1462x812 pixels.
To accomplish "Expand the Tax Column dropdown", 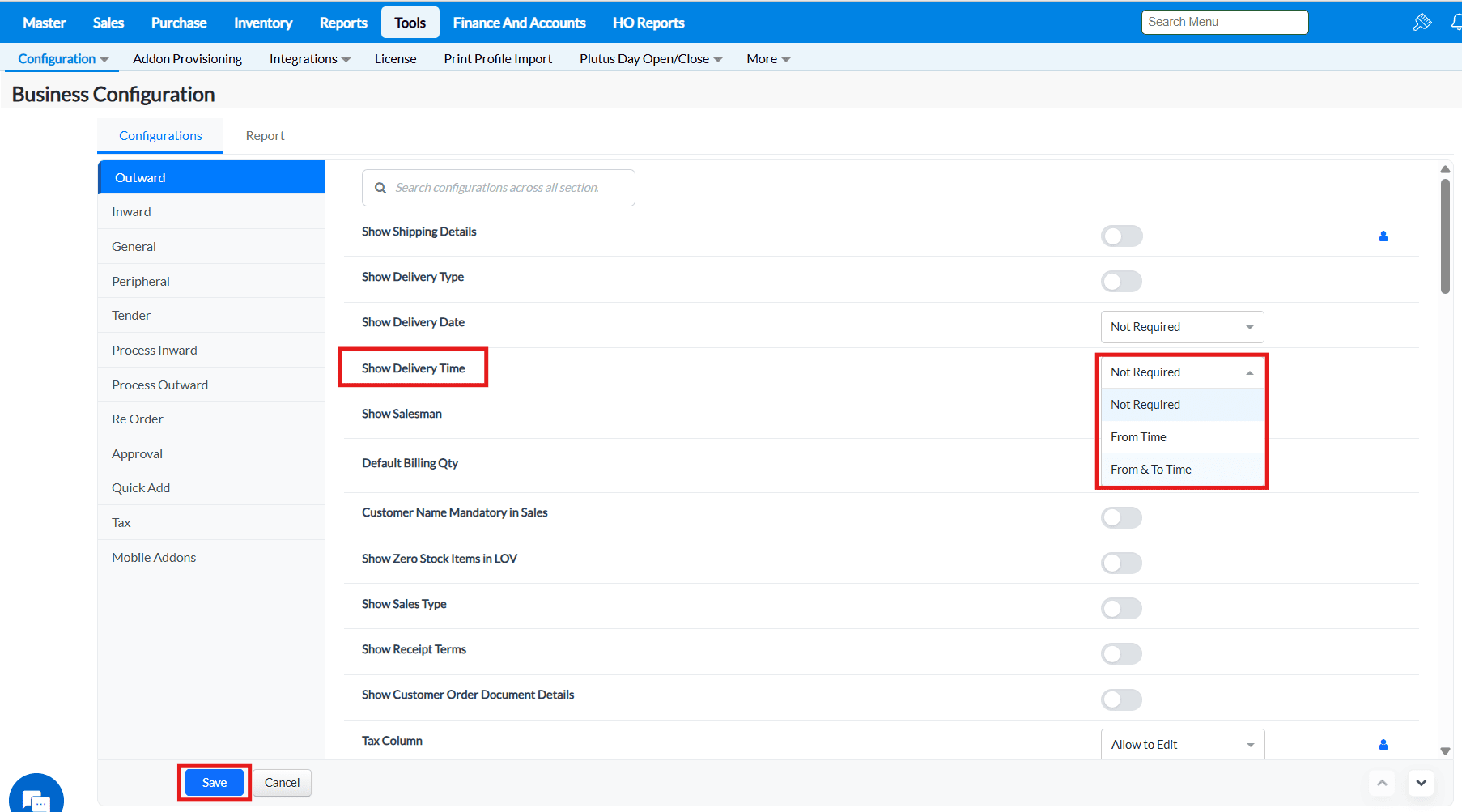I will (x=1183, y=745).
